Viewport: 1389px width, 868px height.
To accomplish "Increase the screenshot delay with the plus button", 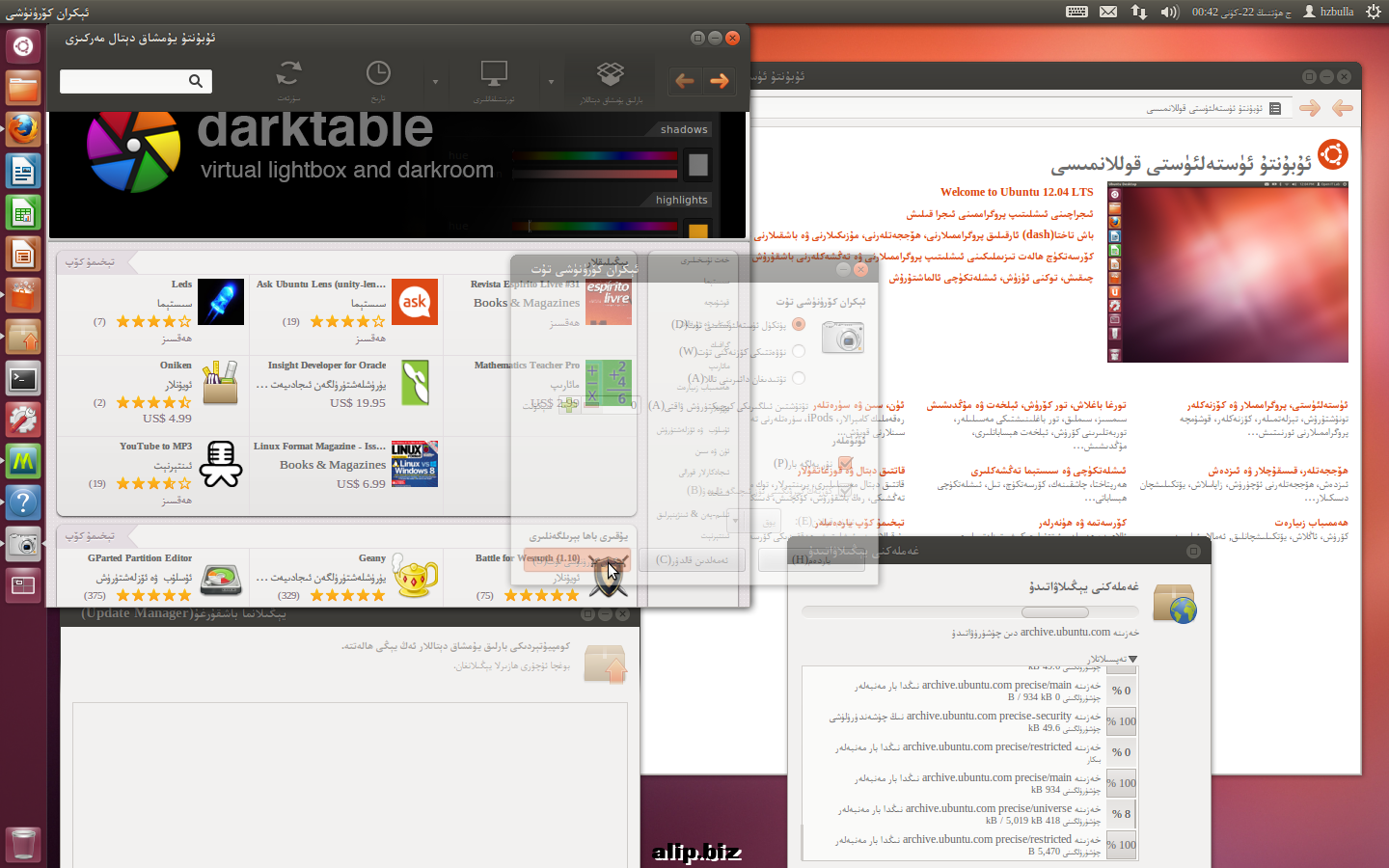I will pyautogui.click(x=569, y=405).
